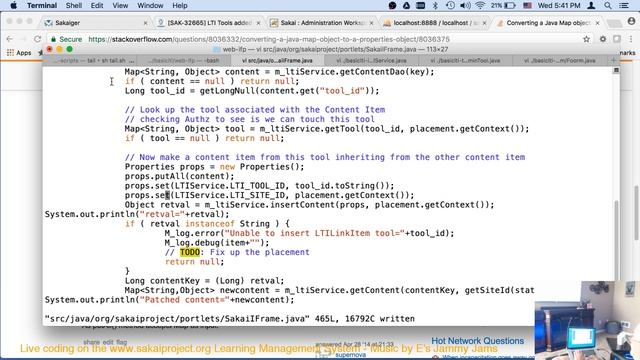Viewport: 640px width, 360px height.
Task: Switch to the localhost:8888 browser tab
Action: [434, 23]
